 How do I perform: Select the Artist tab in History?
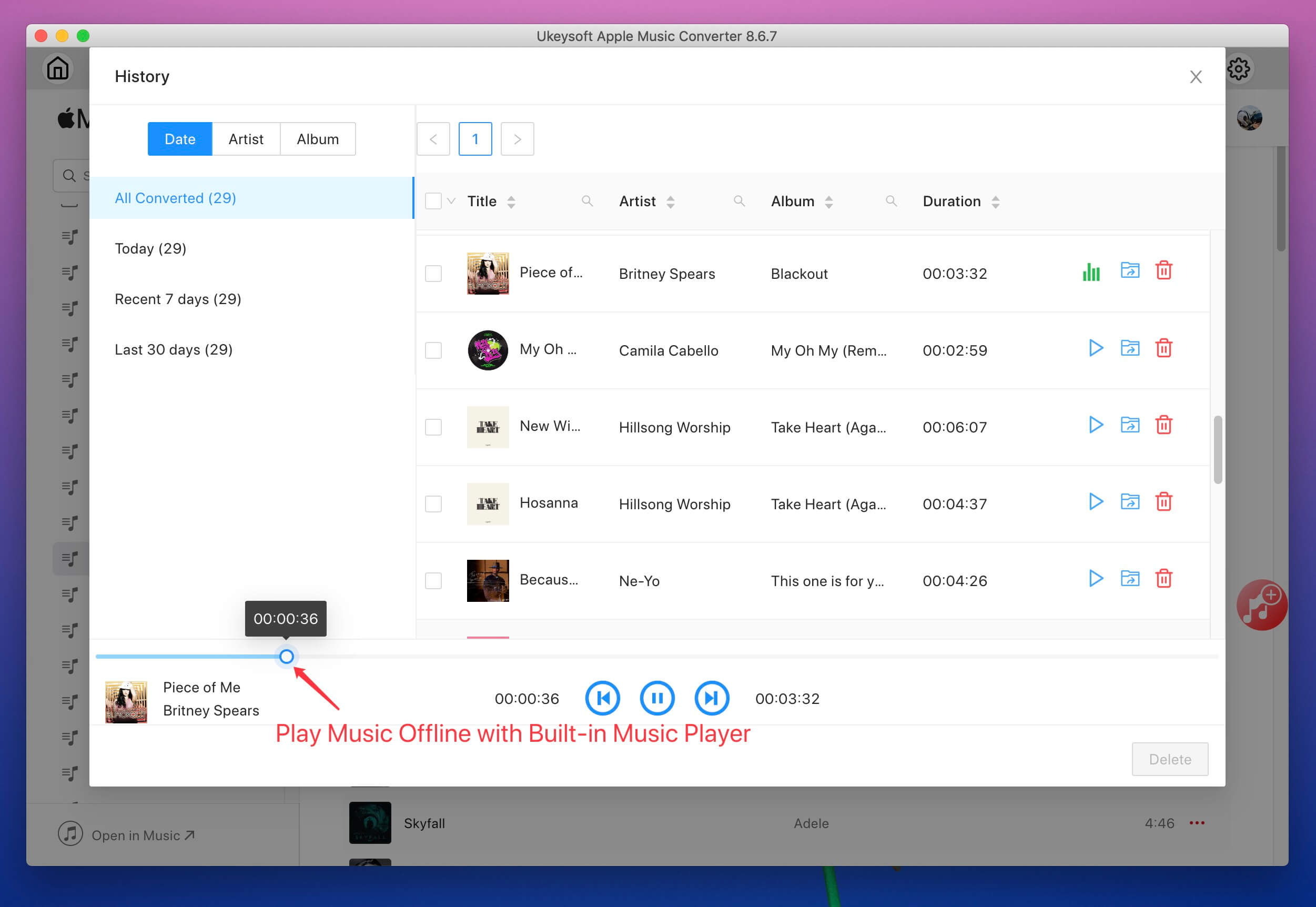click(245, 139)
